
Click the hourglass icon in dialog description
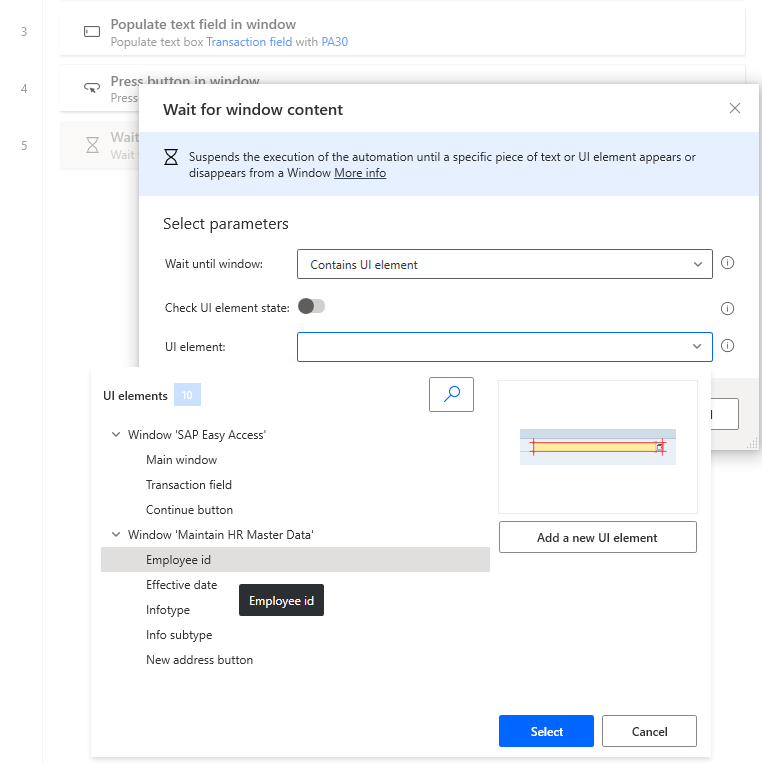[171, 157]
